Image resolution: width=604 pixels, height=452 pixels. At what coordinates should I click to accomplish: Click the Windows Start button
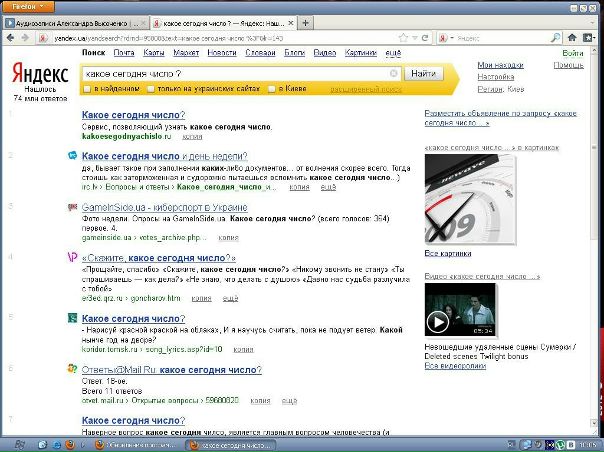22,444
